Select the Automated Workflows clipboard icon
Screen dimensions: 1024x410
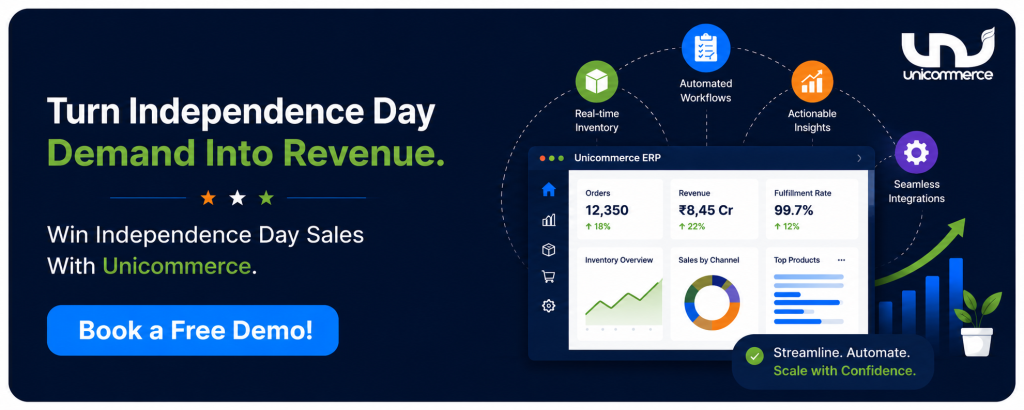point(706,48)
